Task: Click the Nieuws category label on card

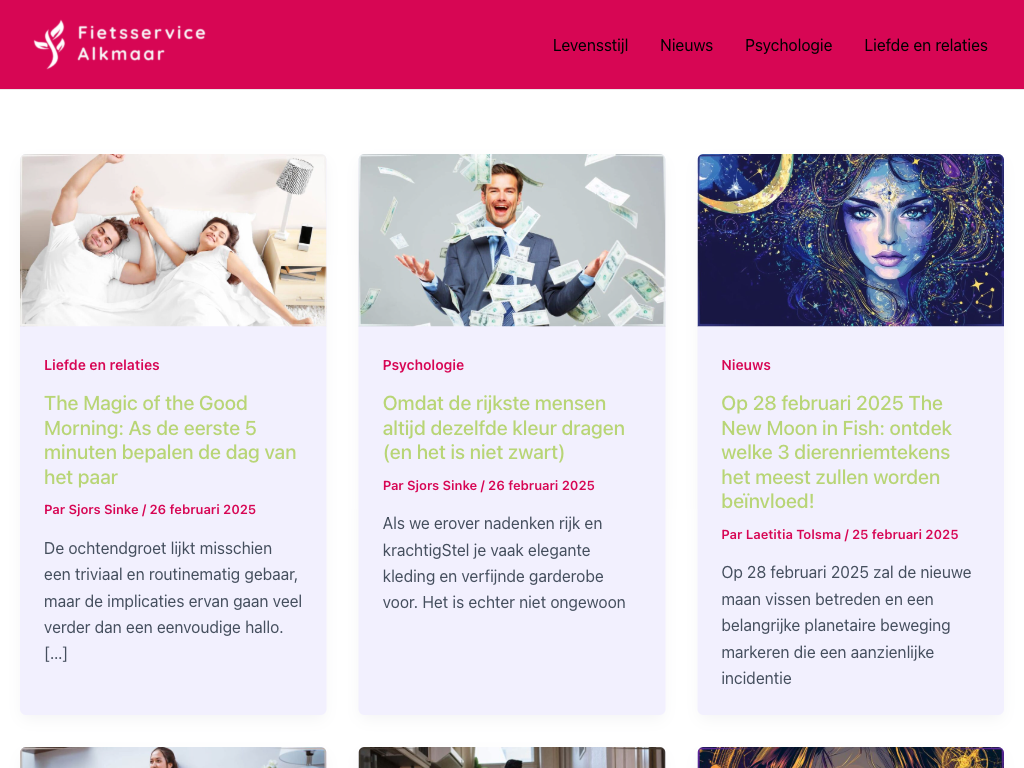Action: [x=746, y=365]
